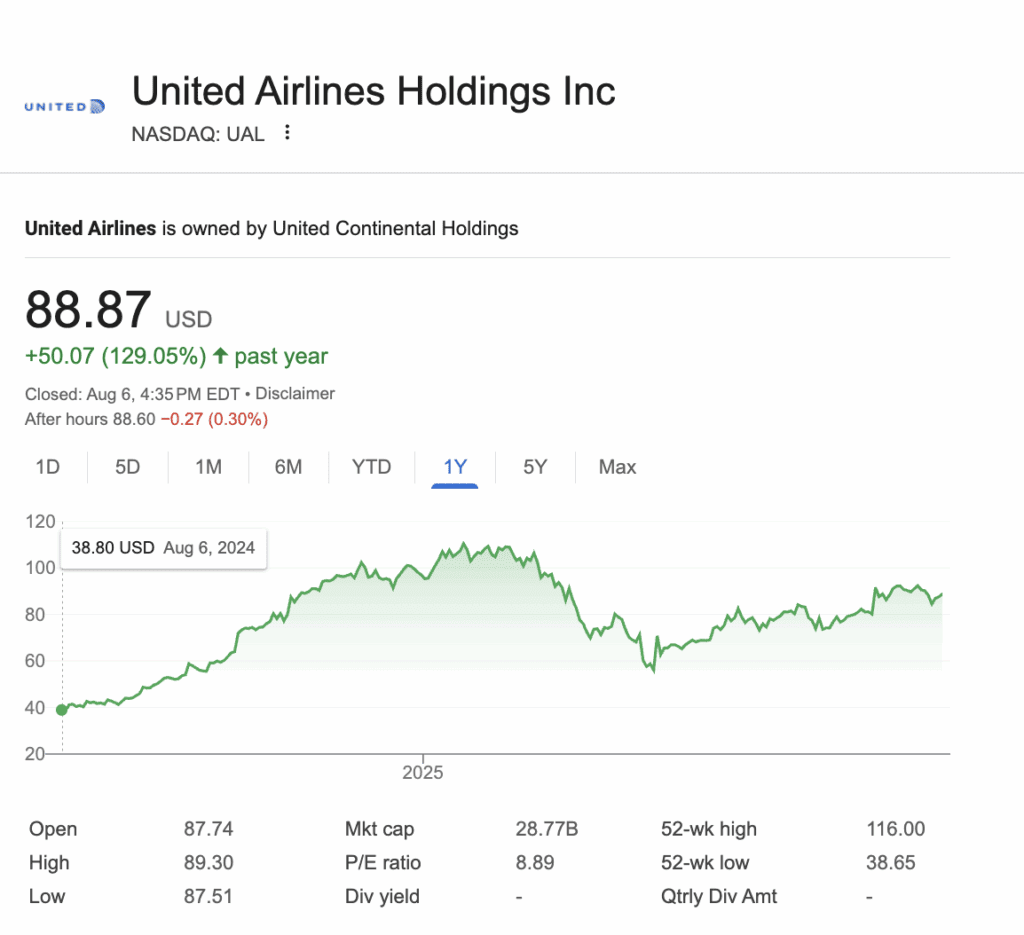Switch to the 1D time range
This screenshot has width=1024, height=935.
[48, 467]
